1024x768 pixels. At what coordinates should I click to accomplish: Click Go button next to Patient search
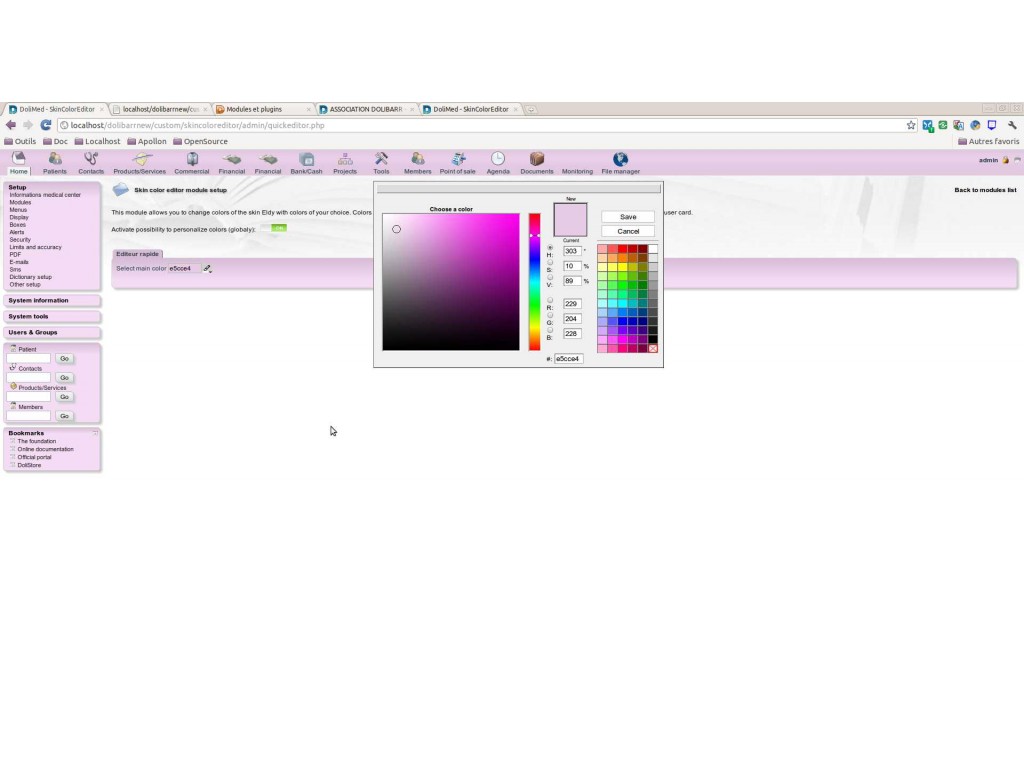pos(64,359)
